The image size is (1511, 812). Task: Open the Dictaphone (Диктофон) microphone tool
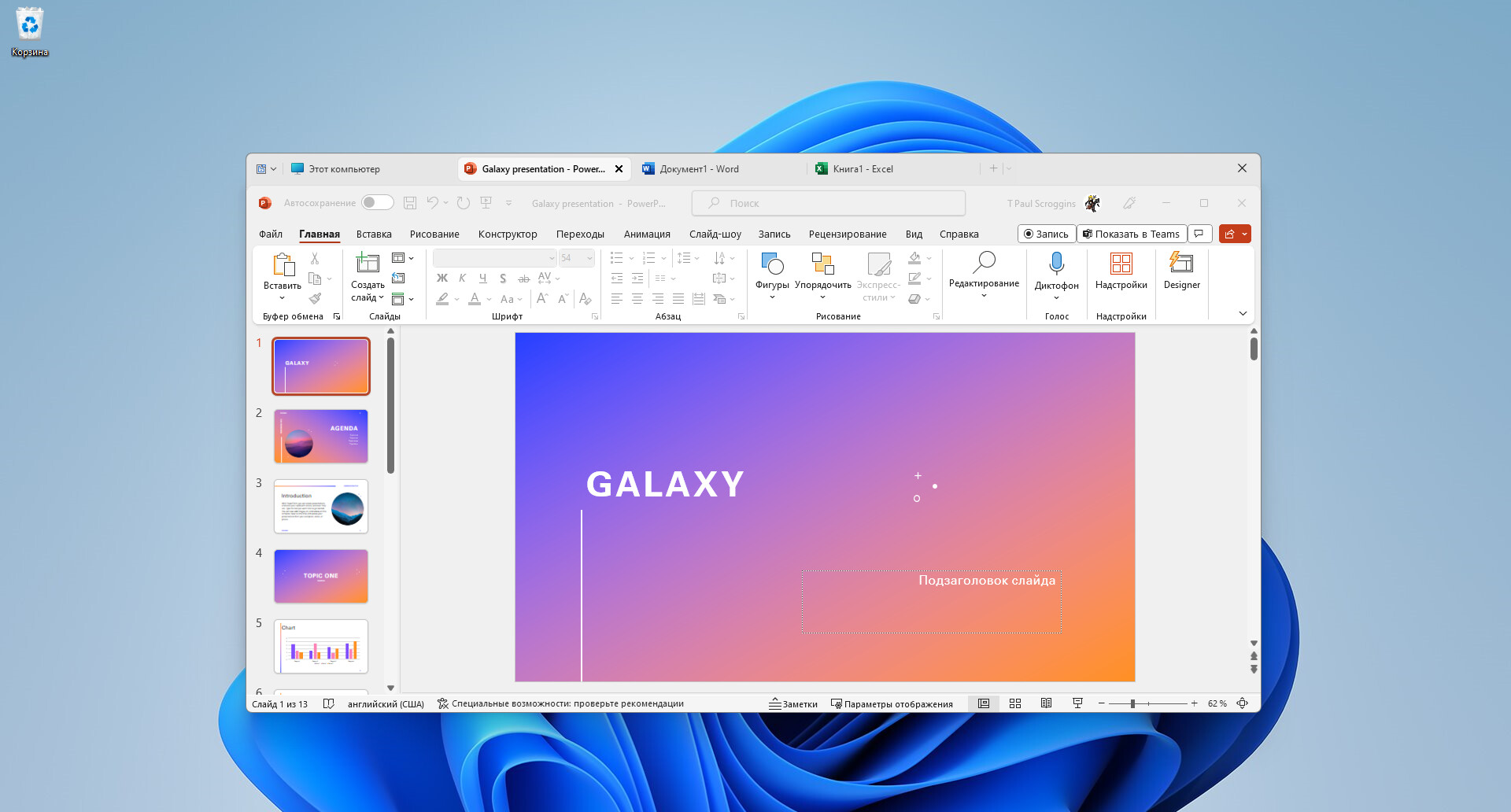(x=1056, y=264)
